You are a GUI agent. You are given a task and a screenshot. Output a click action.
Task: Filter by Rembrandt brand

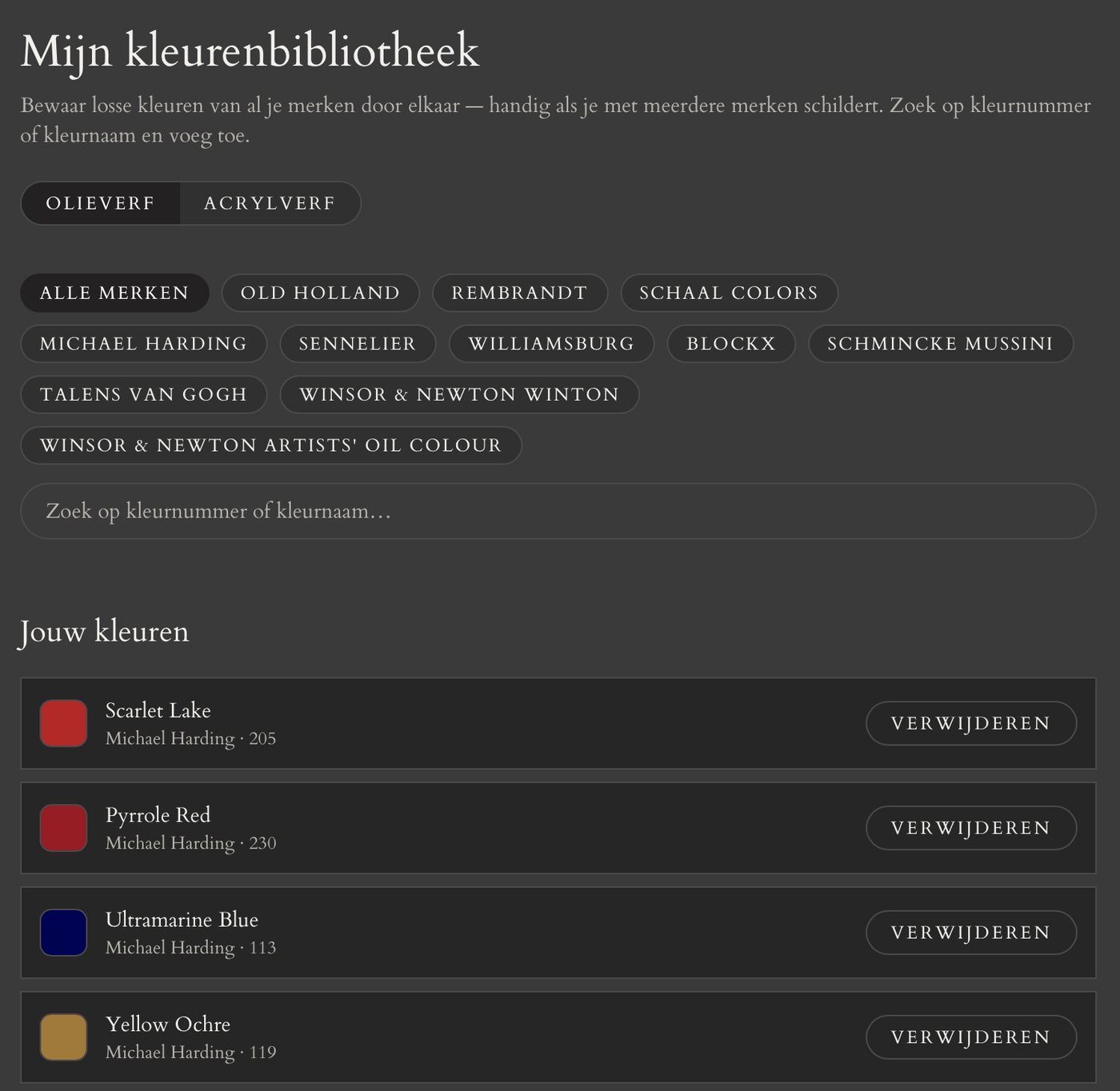click(519, 293)
